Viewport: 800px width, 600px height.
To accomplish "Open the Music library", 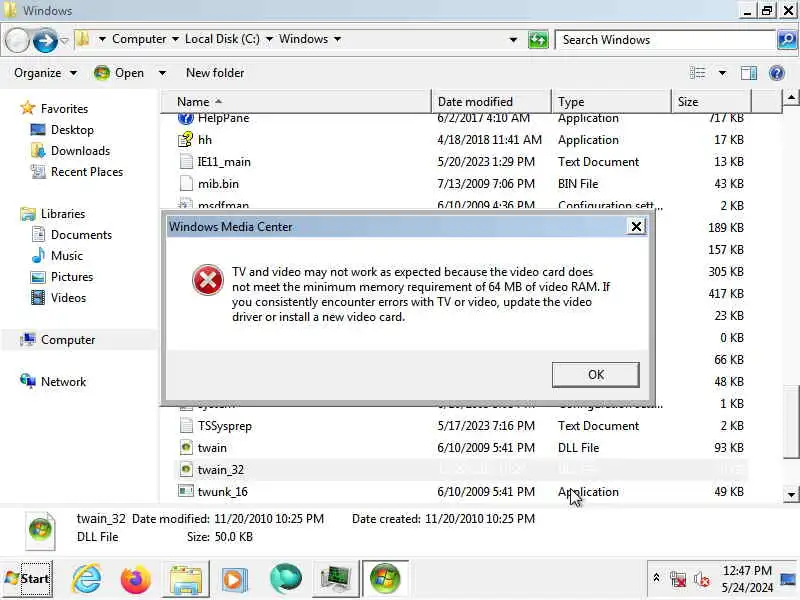I will click(66, 256).
